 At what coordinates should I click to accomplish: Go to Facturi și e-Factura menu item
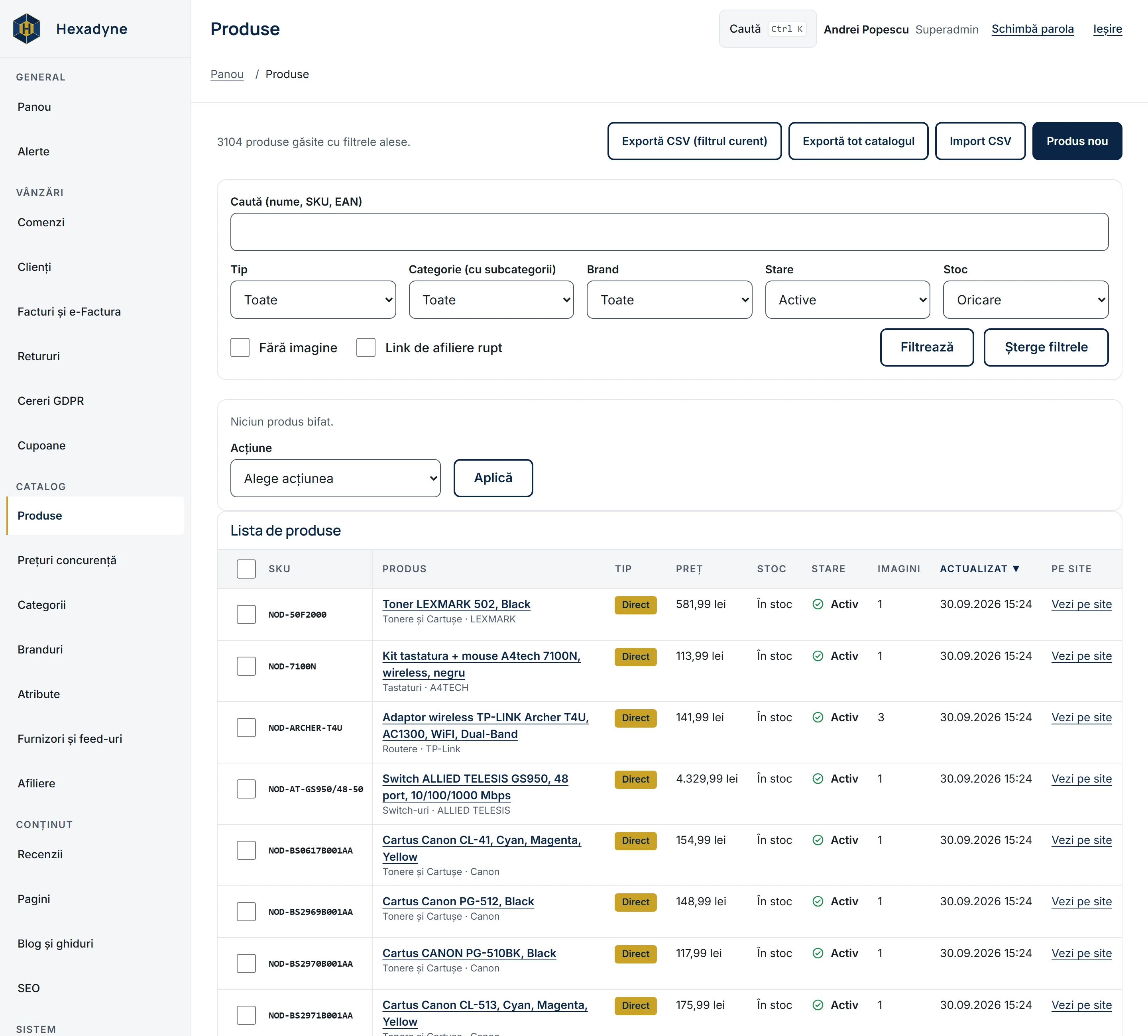point(69,312)
